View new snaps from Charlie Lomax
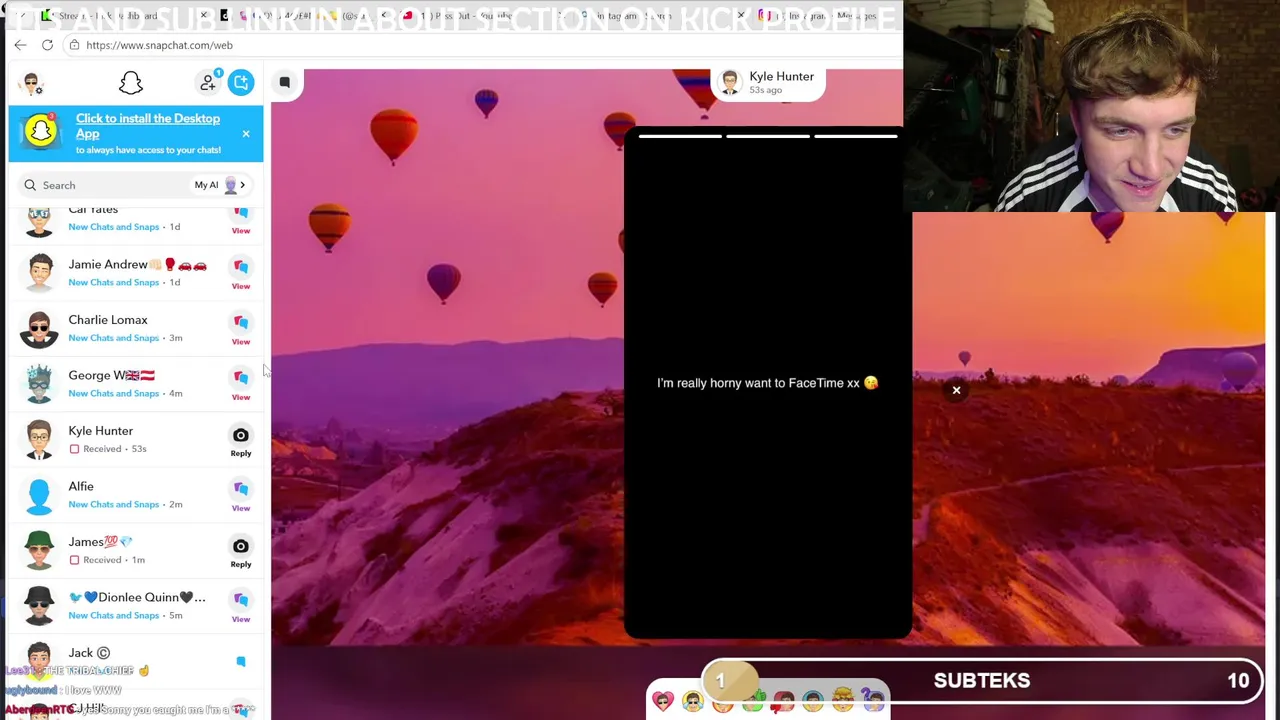 coord(241,328)
